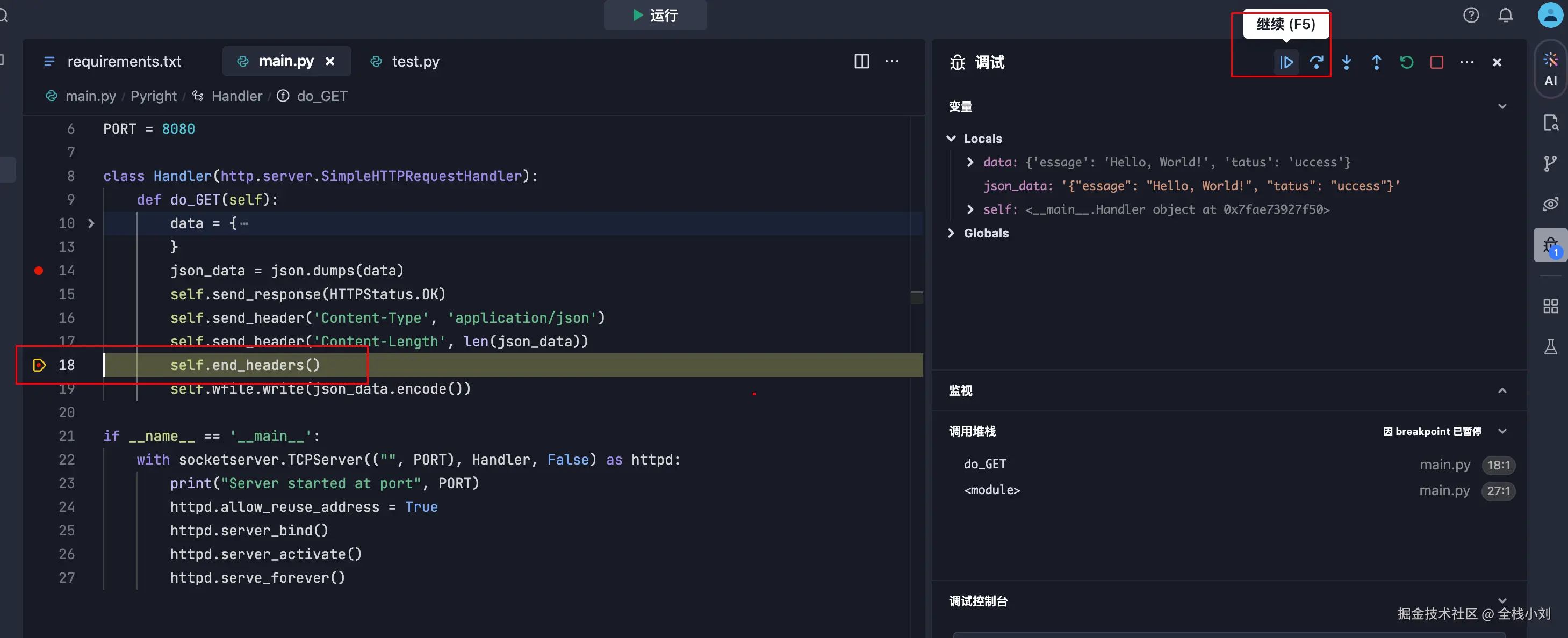The image size is (1568, 638).
Task: Click the green 运行 run button
Action: tap(655, 15)
